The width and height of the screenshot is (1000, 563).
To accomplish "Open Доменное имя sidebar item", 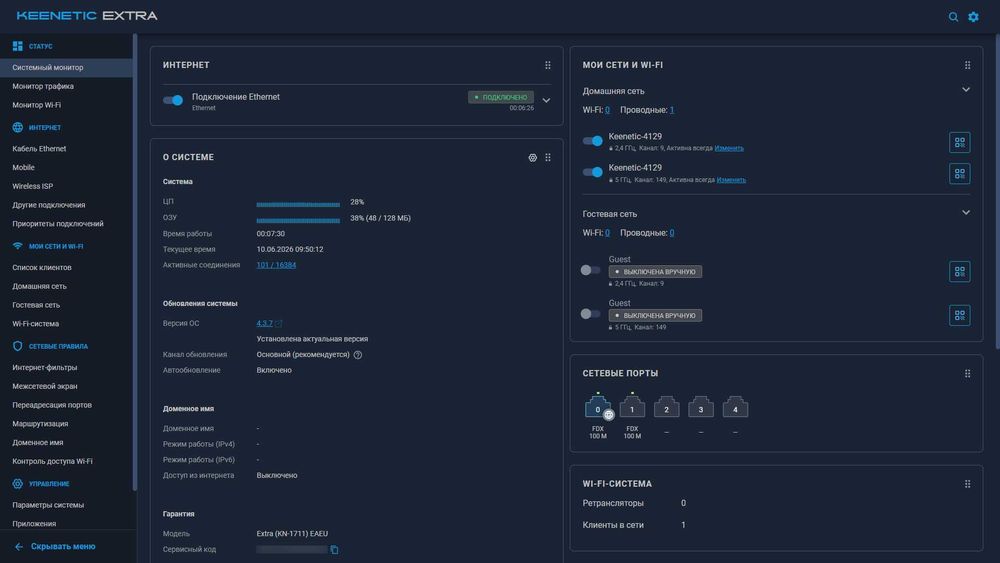I will point(66,442).
